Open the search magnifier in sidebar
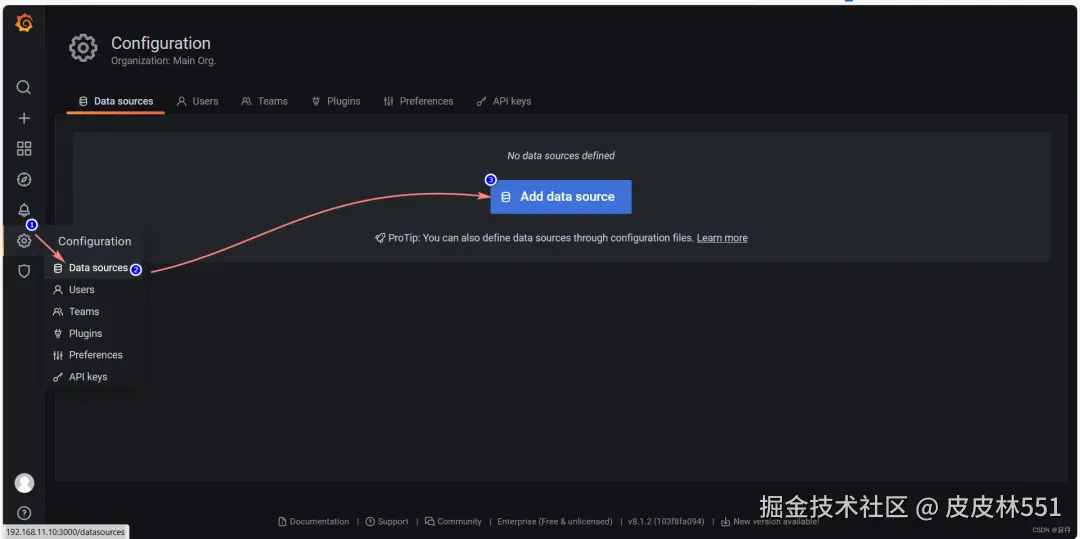Viewport: 1080px width, 539px height. pyautogui.click(x=24, y=87)
